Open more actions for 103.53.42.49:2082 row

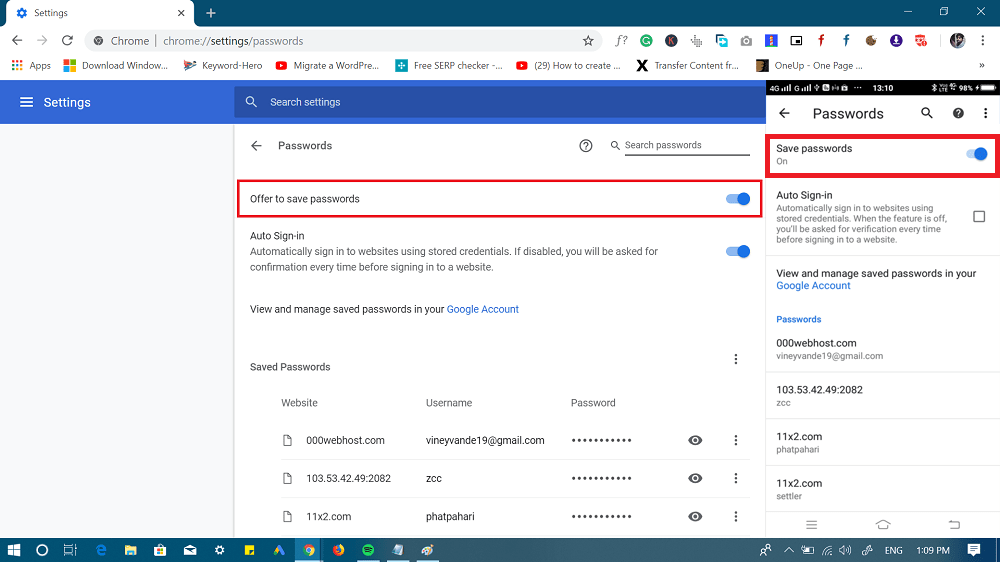coord(735,478)
